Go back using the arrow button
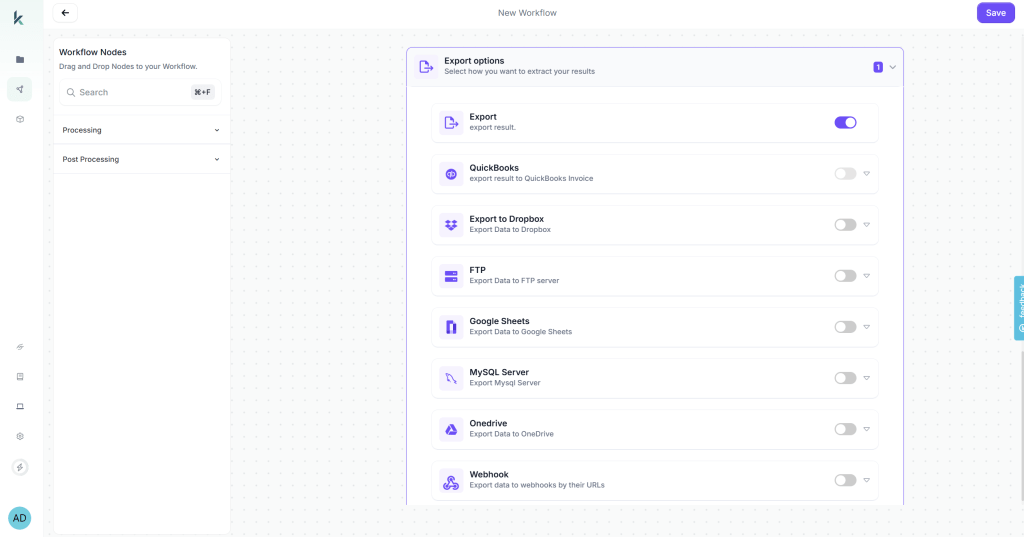This screenshot has width=1024, height=537. point(65,13)
